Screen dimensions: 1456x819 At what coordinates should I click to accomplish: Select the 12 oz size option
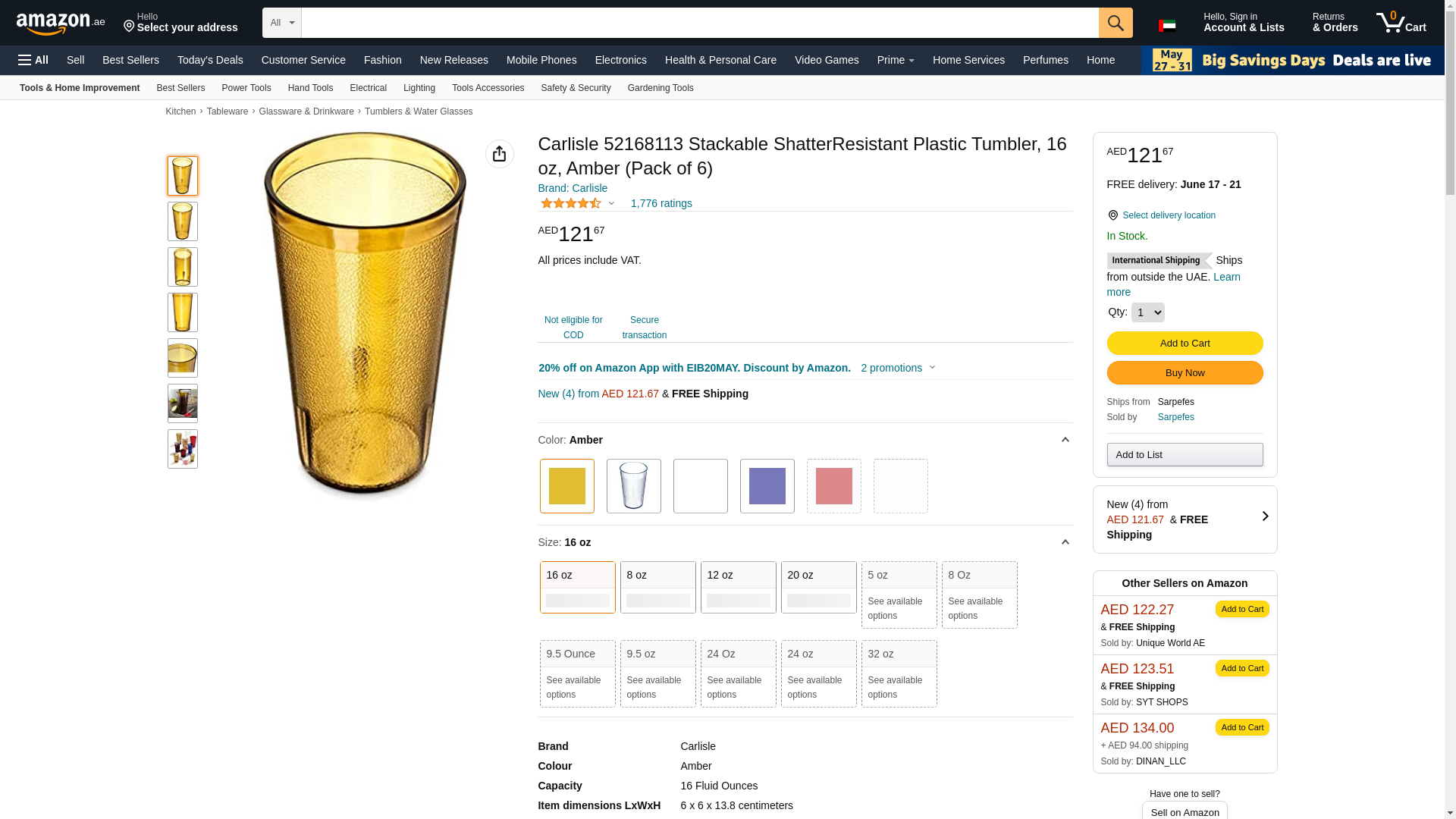(738, 587)
